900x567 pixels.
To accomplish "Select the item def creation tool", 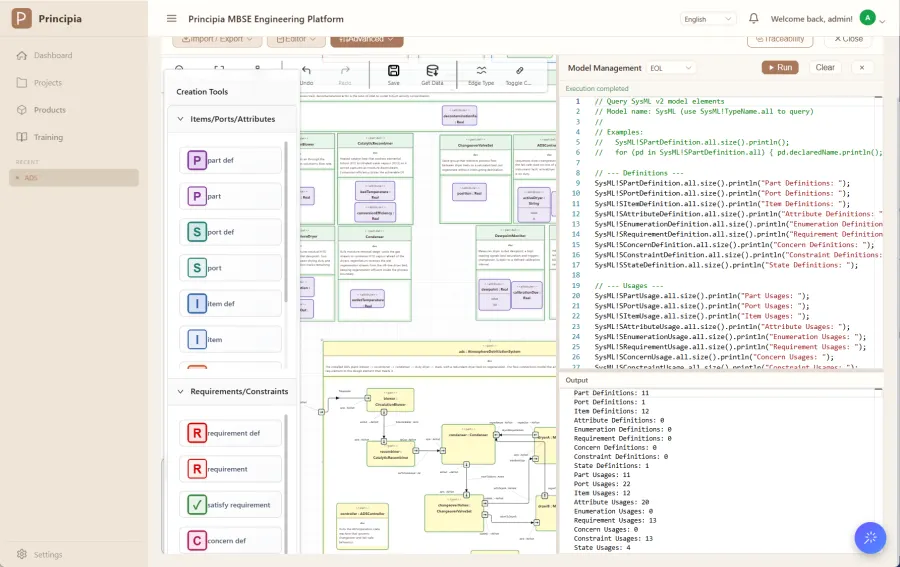I will [x=230, y=304].
